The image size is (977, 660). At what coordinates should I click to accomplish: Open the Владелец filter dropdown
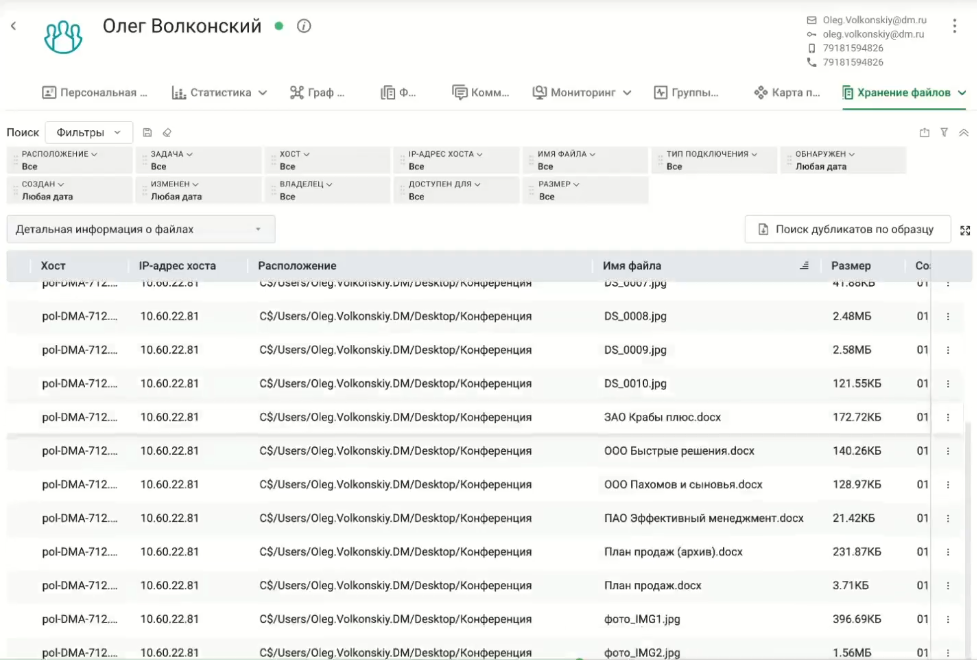coord(328,190)
